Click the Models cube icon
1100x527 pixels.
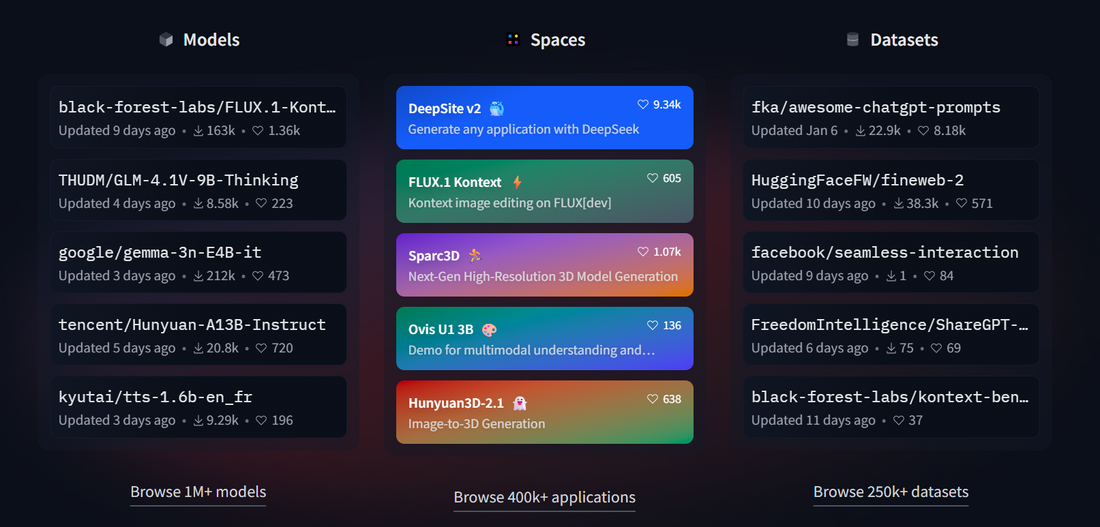166,40
